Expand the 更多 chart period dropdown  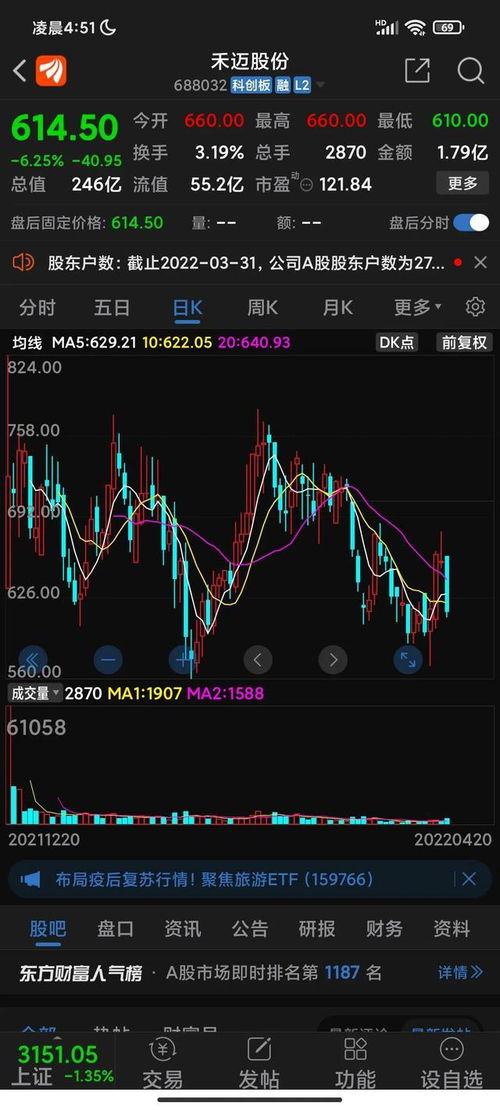417,308
